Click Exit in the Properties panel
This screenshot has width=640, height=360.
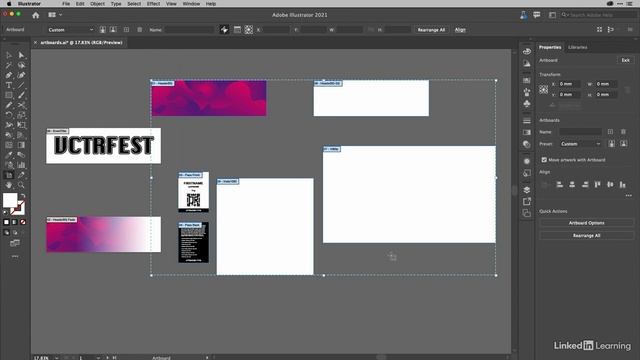coord(625,60)
